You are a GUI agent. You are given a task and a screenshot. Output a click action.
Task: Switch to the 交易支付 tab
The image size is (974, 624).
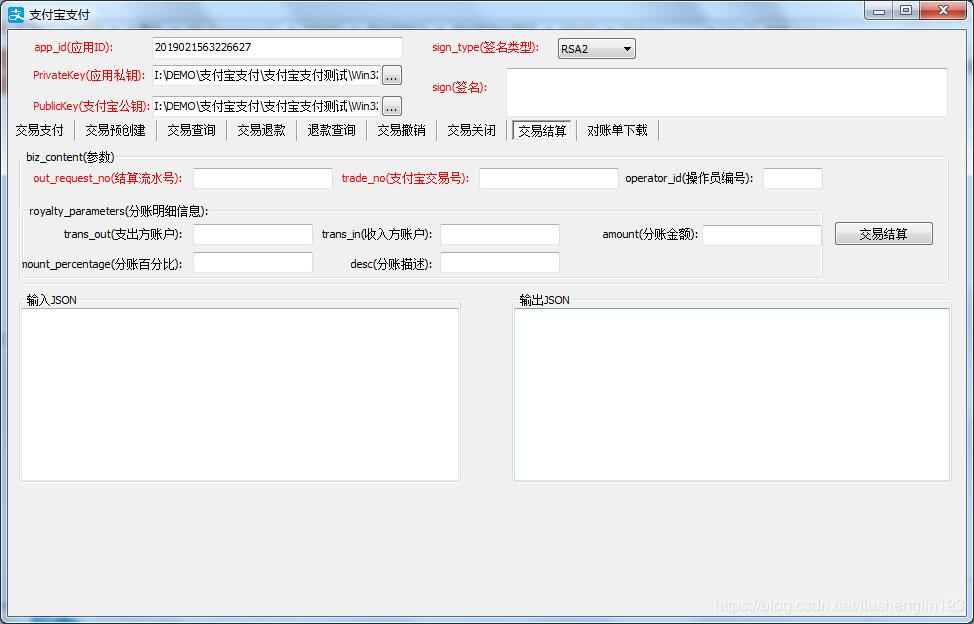click(x=39, y=130)
